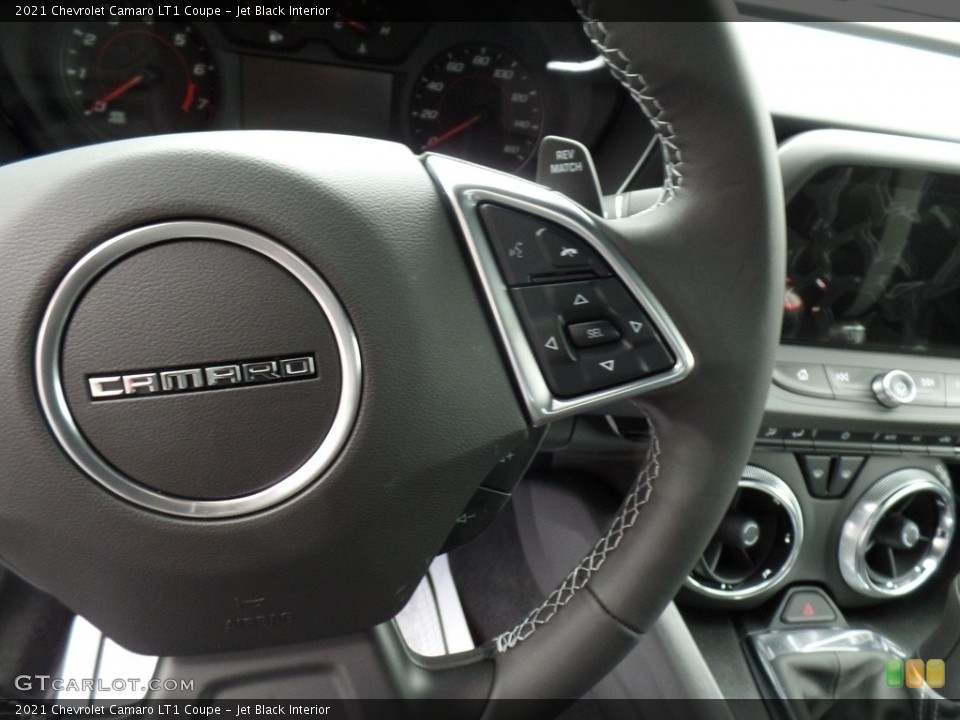This screenshot has height=720, width=960.
Task: Push the voice command button on the steering wheel
Action: click(x=514, y=248)
